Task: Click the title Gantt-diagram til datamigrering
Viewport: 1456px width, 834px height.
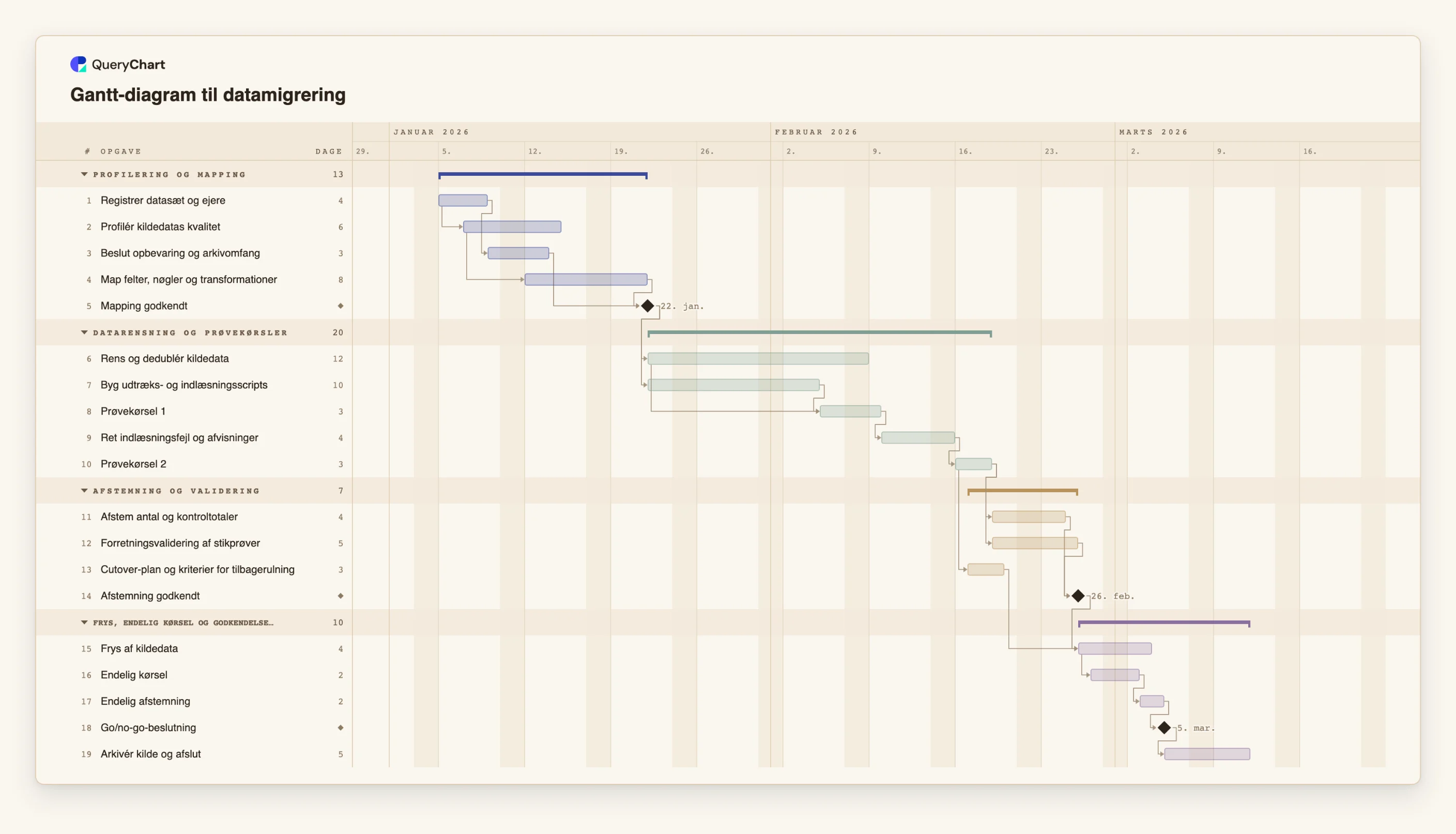Action: click(208, 95)
